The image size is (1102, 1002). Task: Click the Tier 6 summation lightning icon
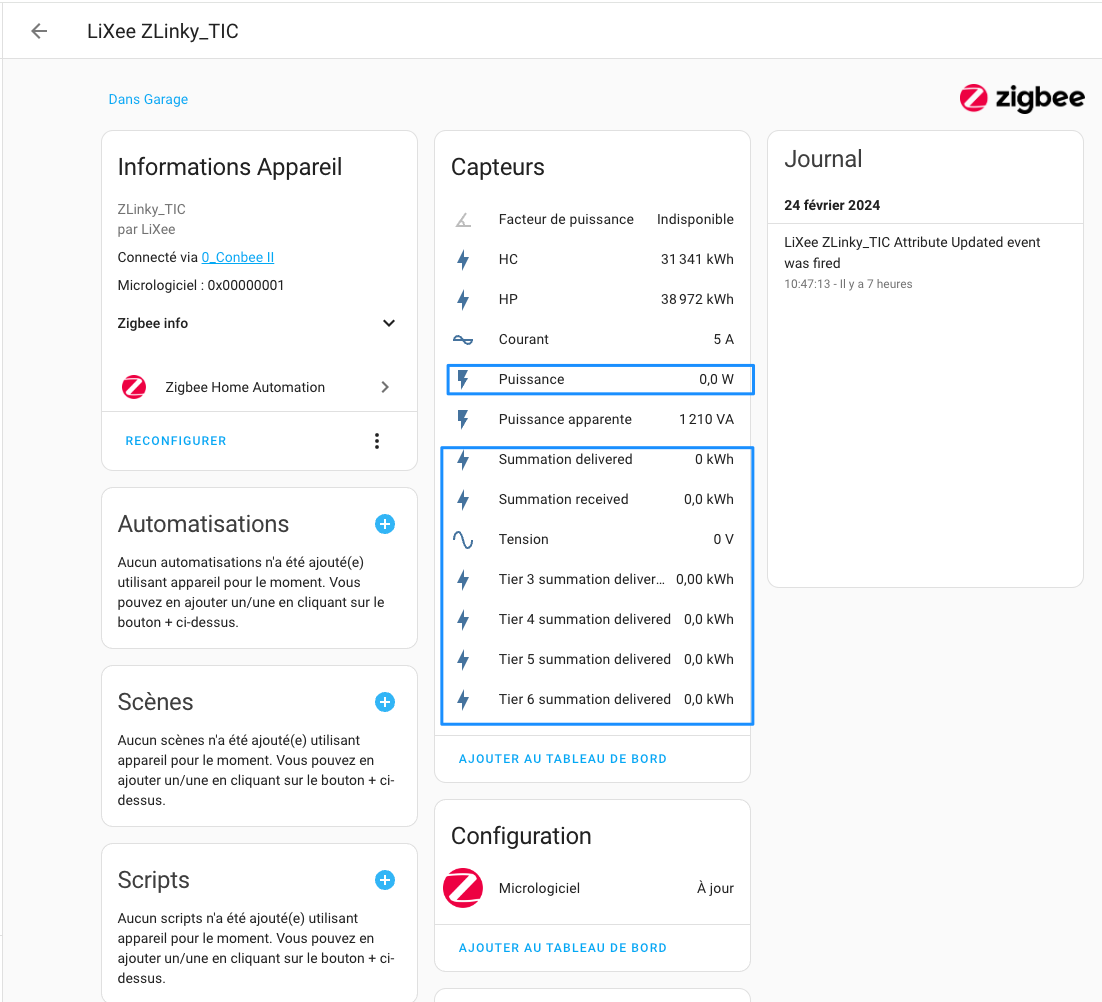click(x=463, y=701)
